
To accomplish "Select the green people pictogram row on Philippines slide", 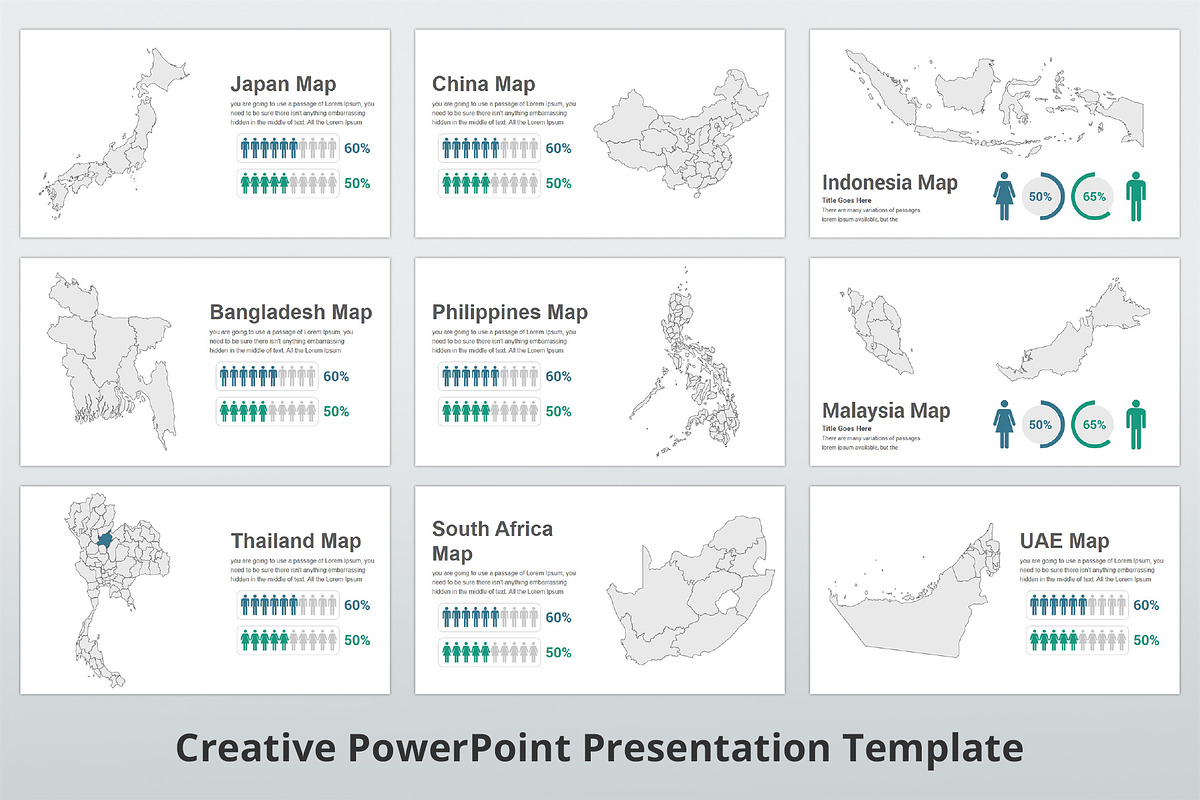I will 490,412.
